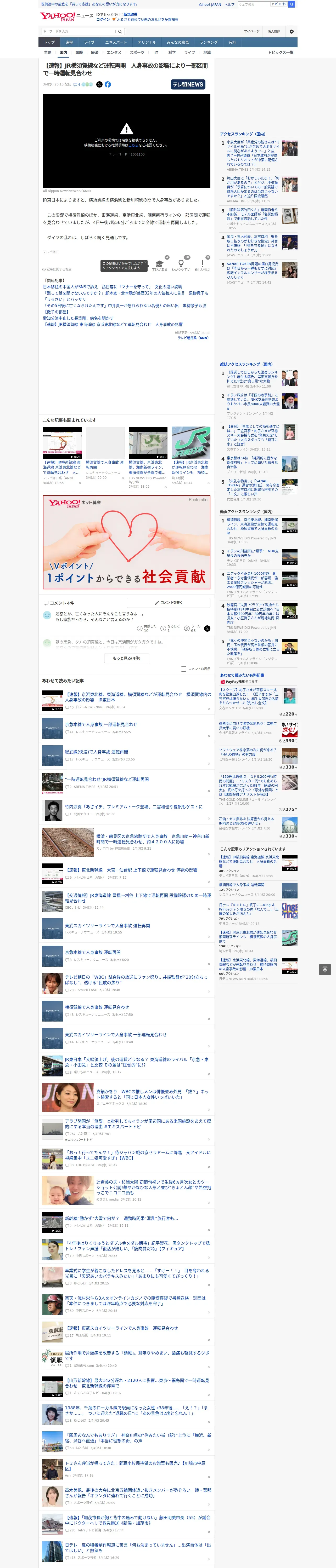Select the ライブ navigation tab

coord(89,43)
